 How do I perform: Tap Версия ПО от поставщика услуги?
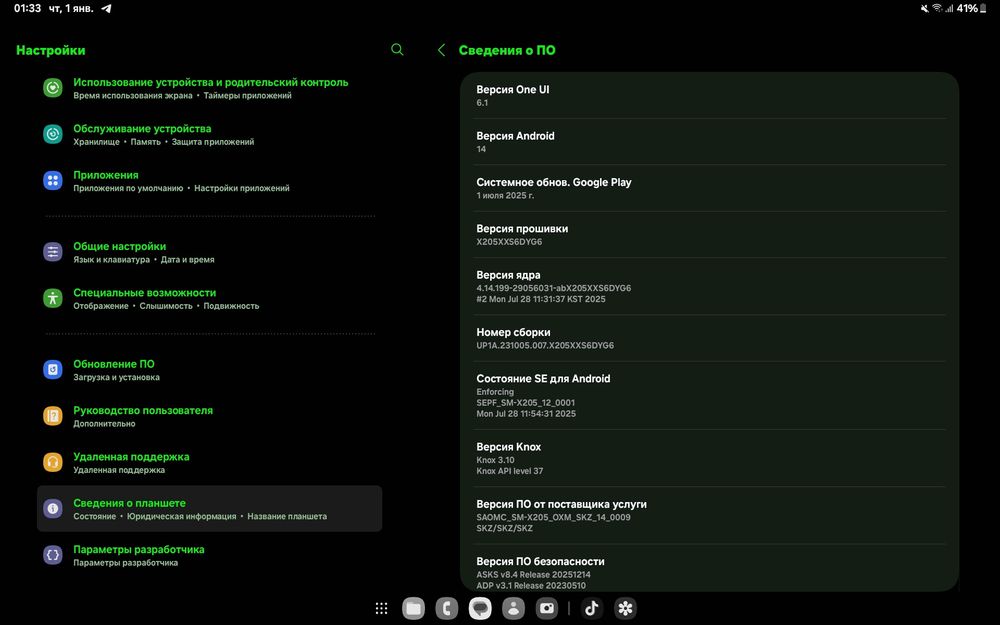pyautogui.click(x=709, y=515)
